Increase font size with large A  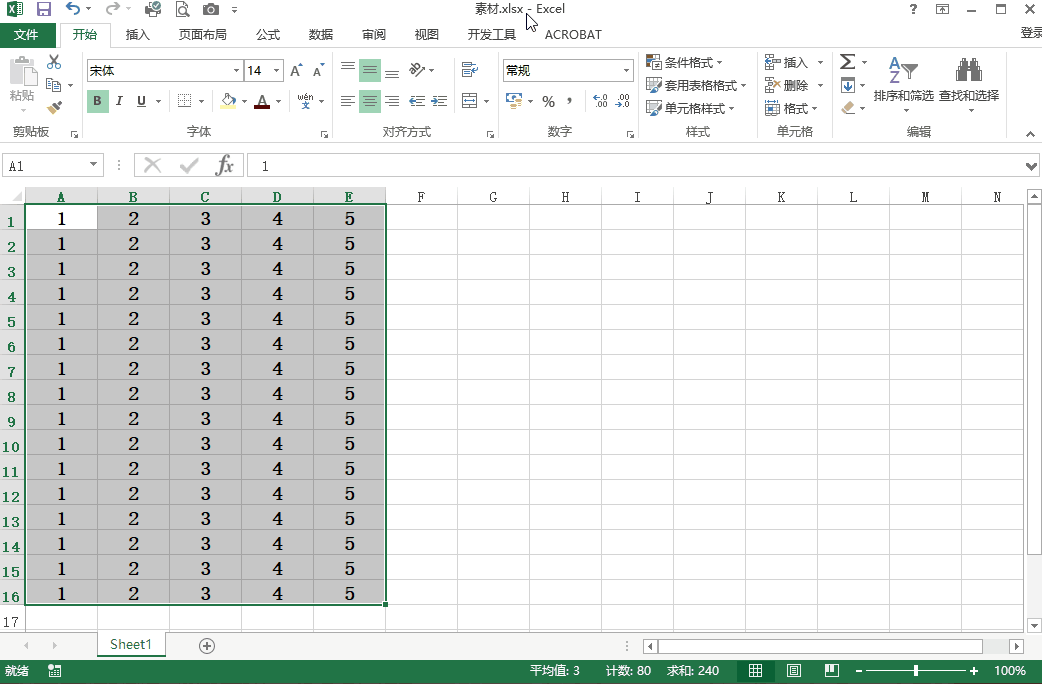296,70
